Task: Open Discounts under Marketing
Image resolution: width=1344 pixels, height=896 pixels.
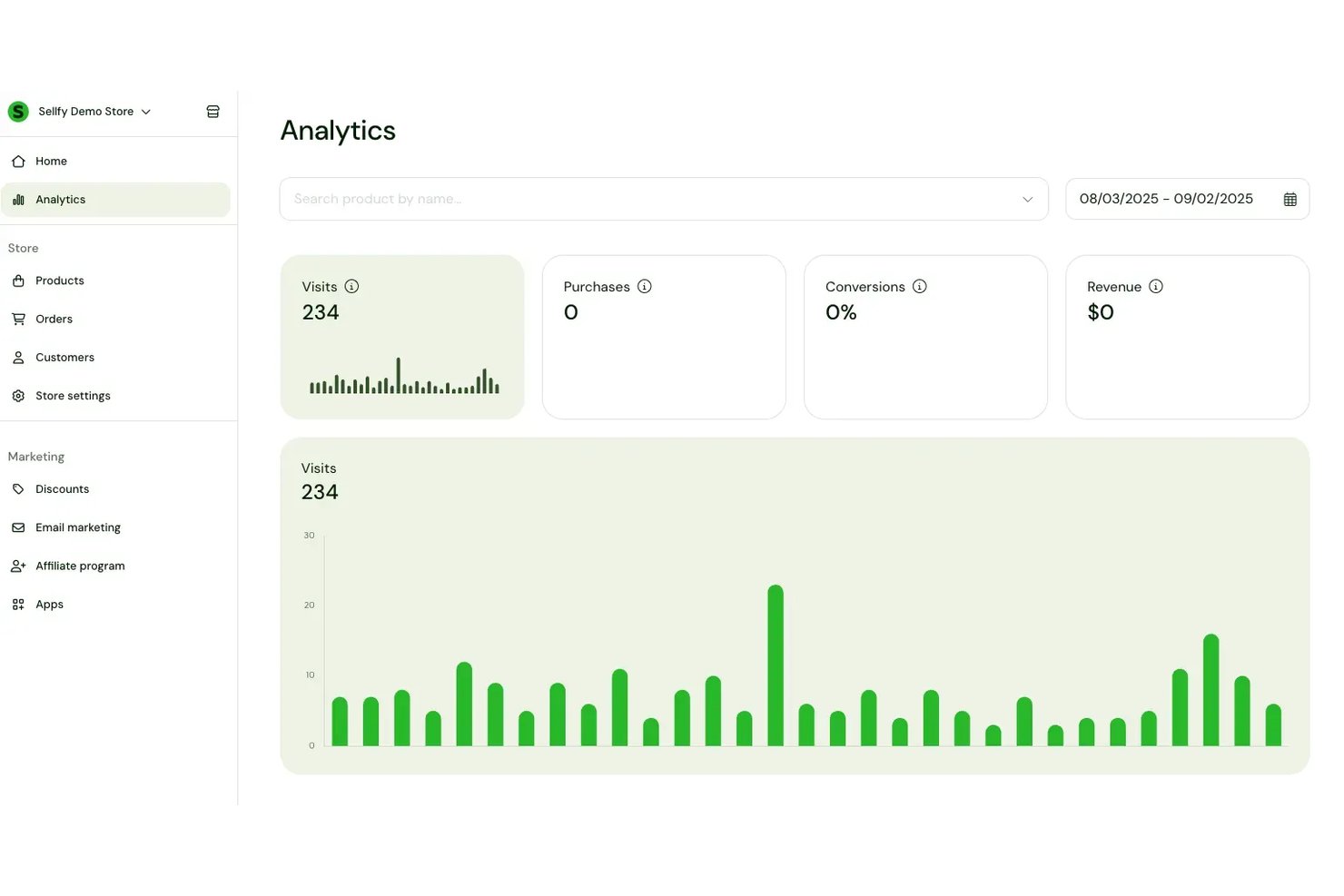Action: pyautogui.click(x=115, y=489)
